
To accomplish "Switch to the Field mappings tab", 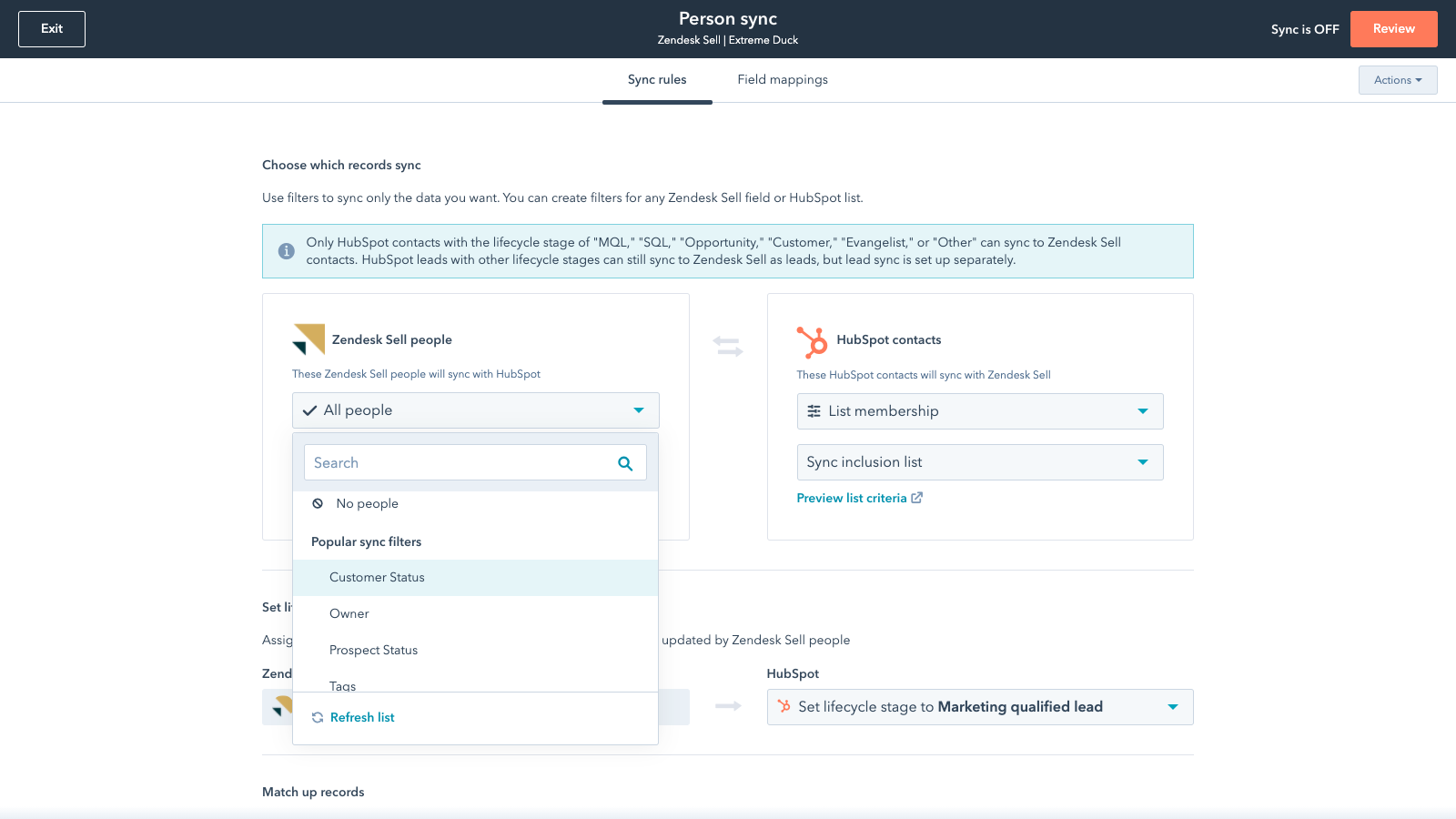I will click(783, 80).
